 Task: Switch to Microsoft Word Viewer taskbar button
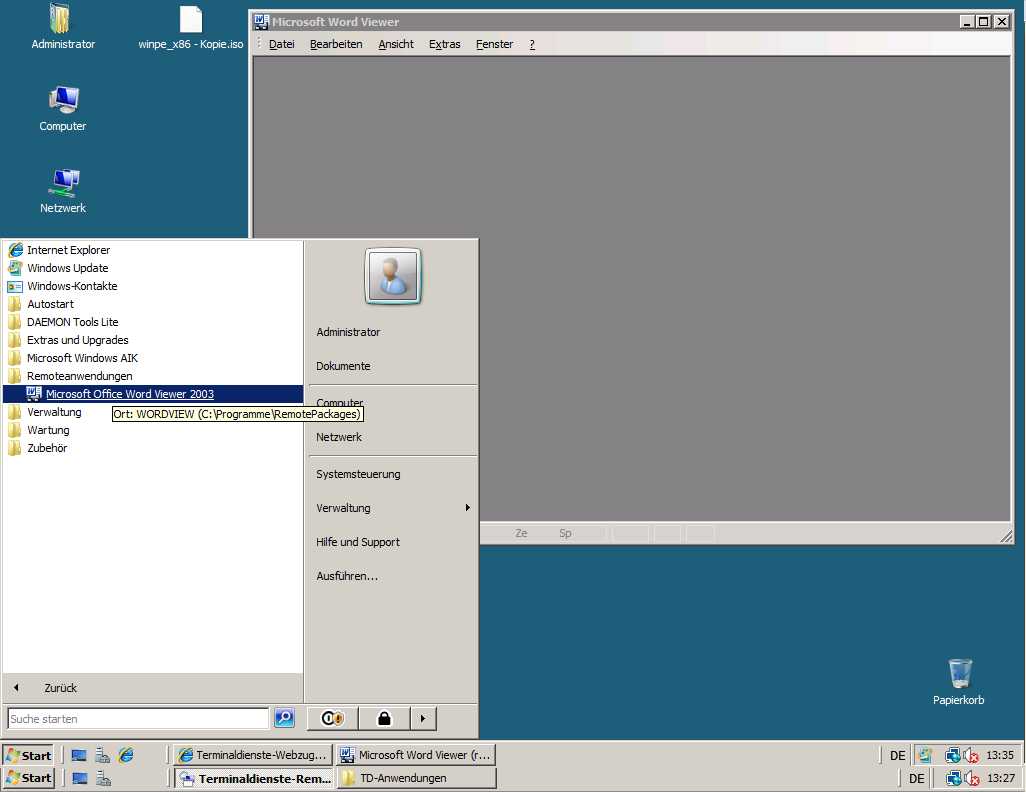click(x=416, y=755)
